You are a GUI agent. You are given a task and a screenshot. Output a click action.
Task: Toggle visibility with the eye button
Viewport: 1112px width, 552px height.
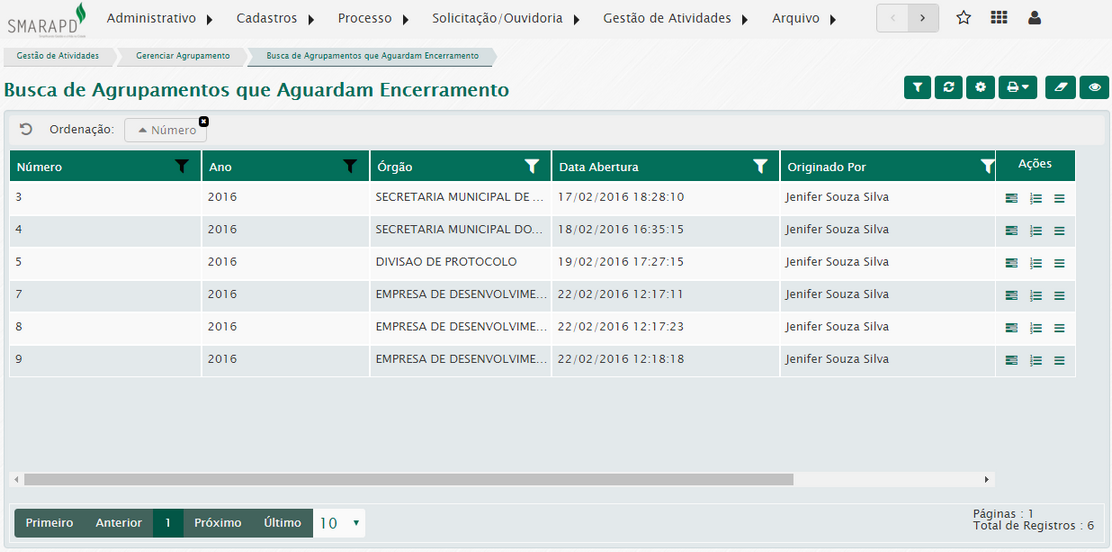[1095, 88]
